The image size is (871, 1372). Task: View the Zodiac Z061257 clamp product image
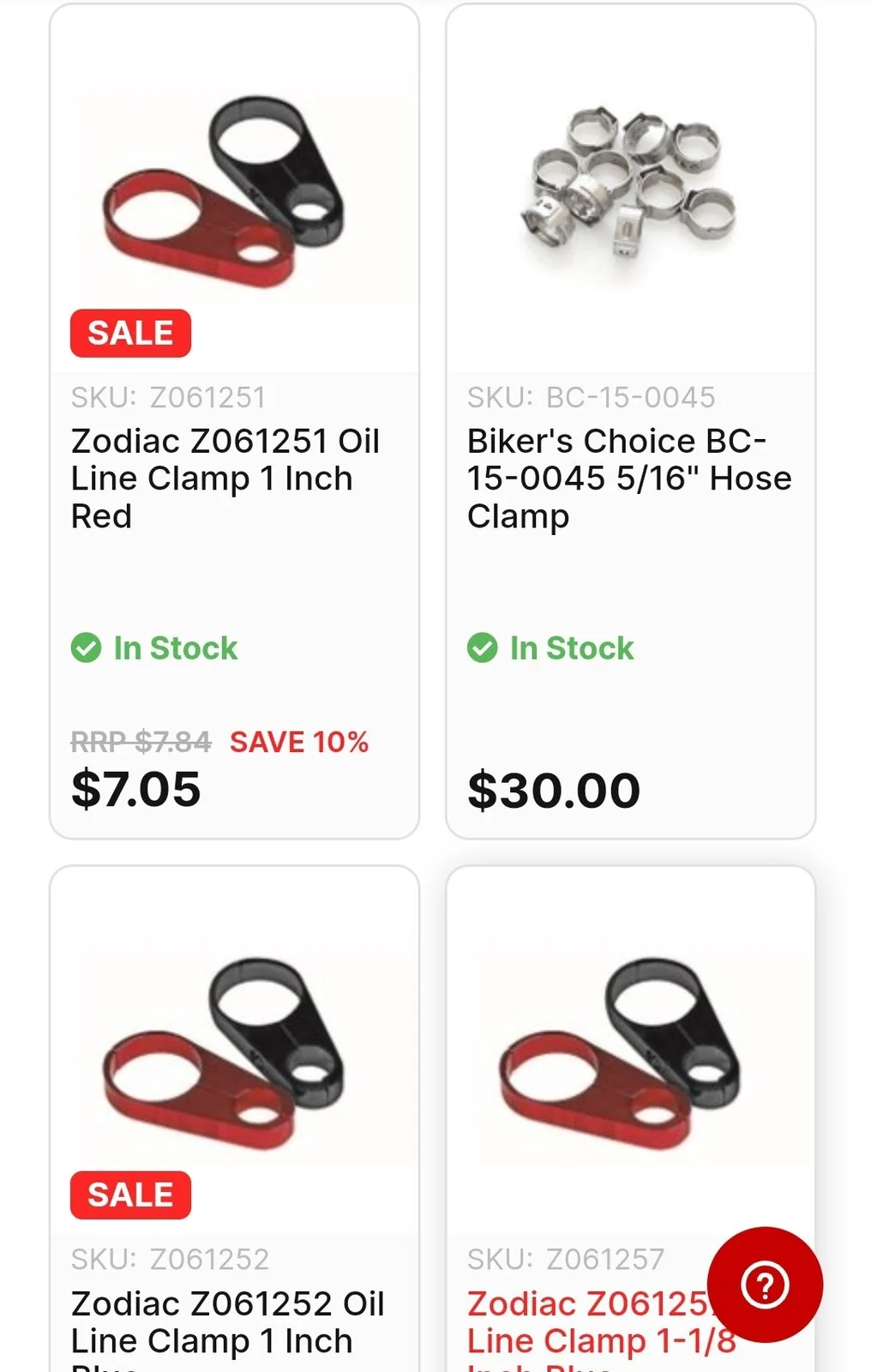[621, 1052]
